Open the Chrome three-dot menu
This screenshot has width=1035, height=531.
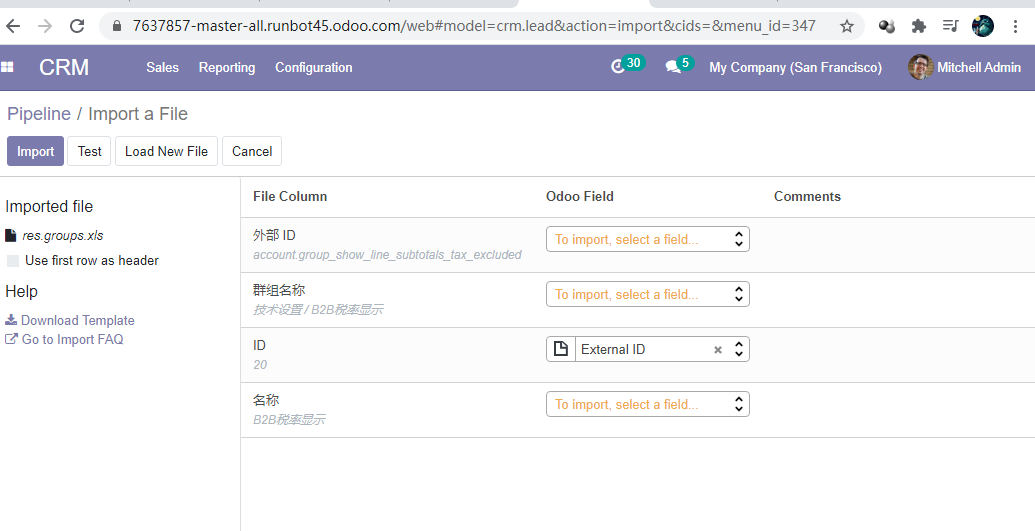1015,26
